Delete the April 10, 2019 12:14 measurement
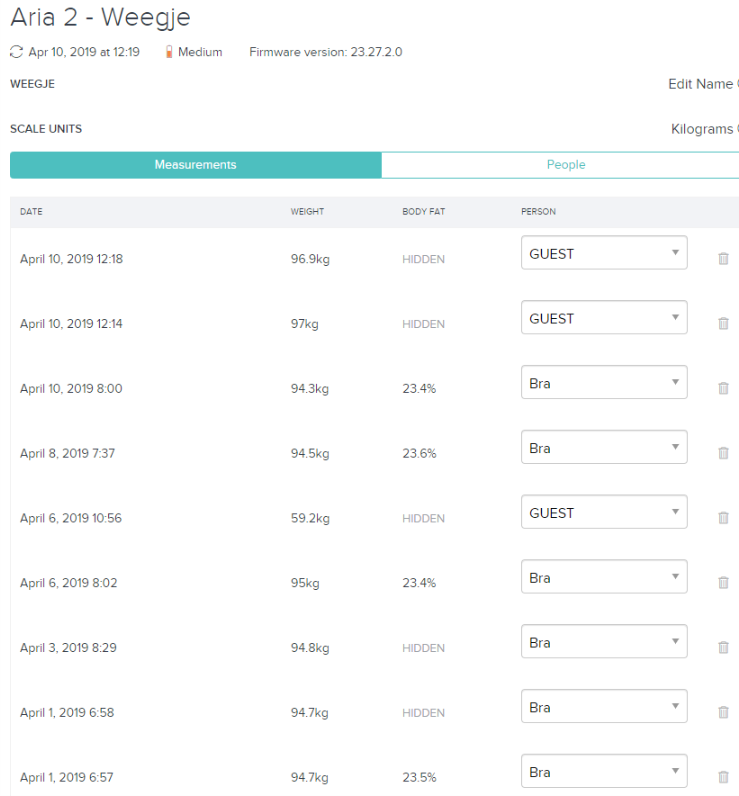The width and height of the screenshot is (739, 796). (x=723, y=323)
